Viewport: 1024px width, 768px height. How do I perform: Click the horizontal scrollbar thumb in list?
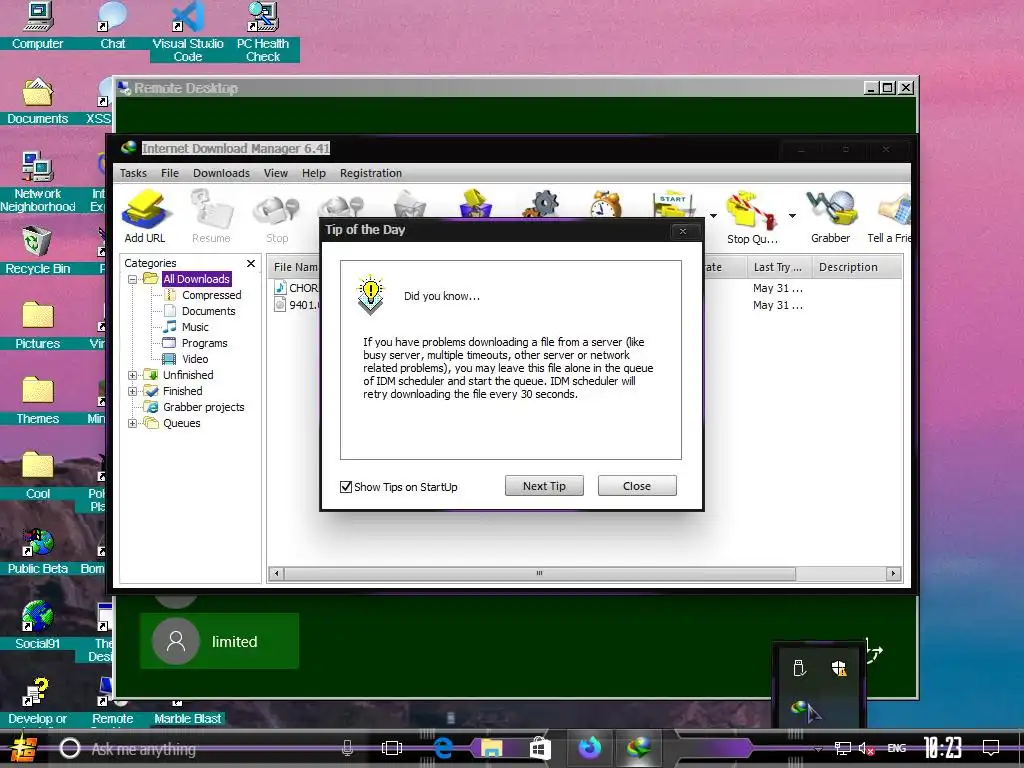(539, 573)
